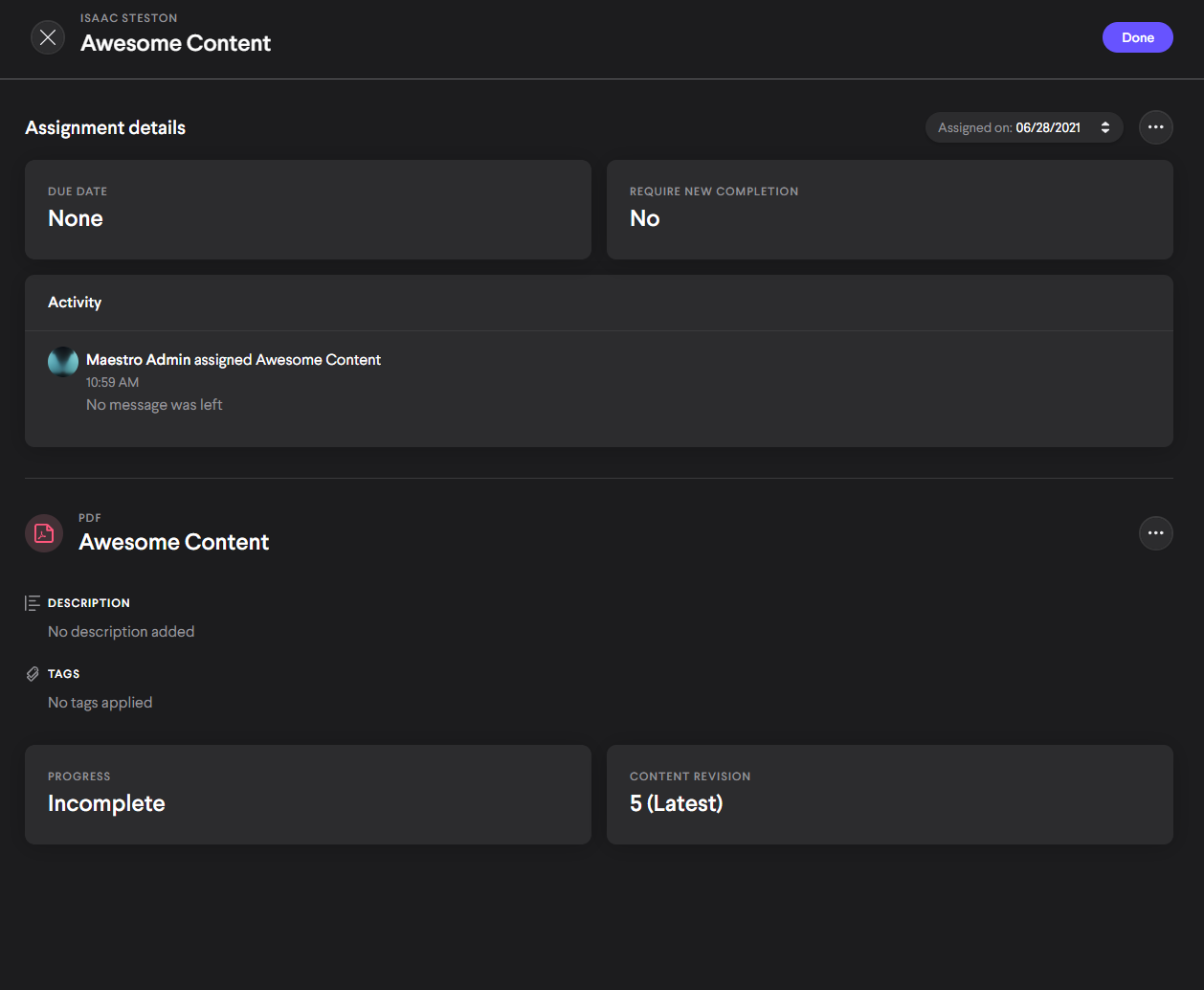Click the Maestro Admin name in Activity
Image resolution: width=1204 pixels, height=990 pixels.
pos(139,360)
